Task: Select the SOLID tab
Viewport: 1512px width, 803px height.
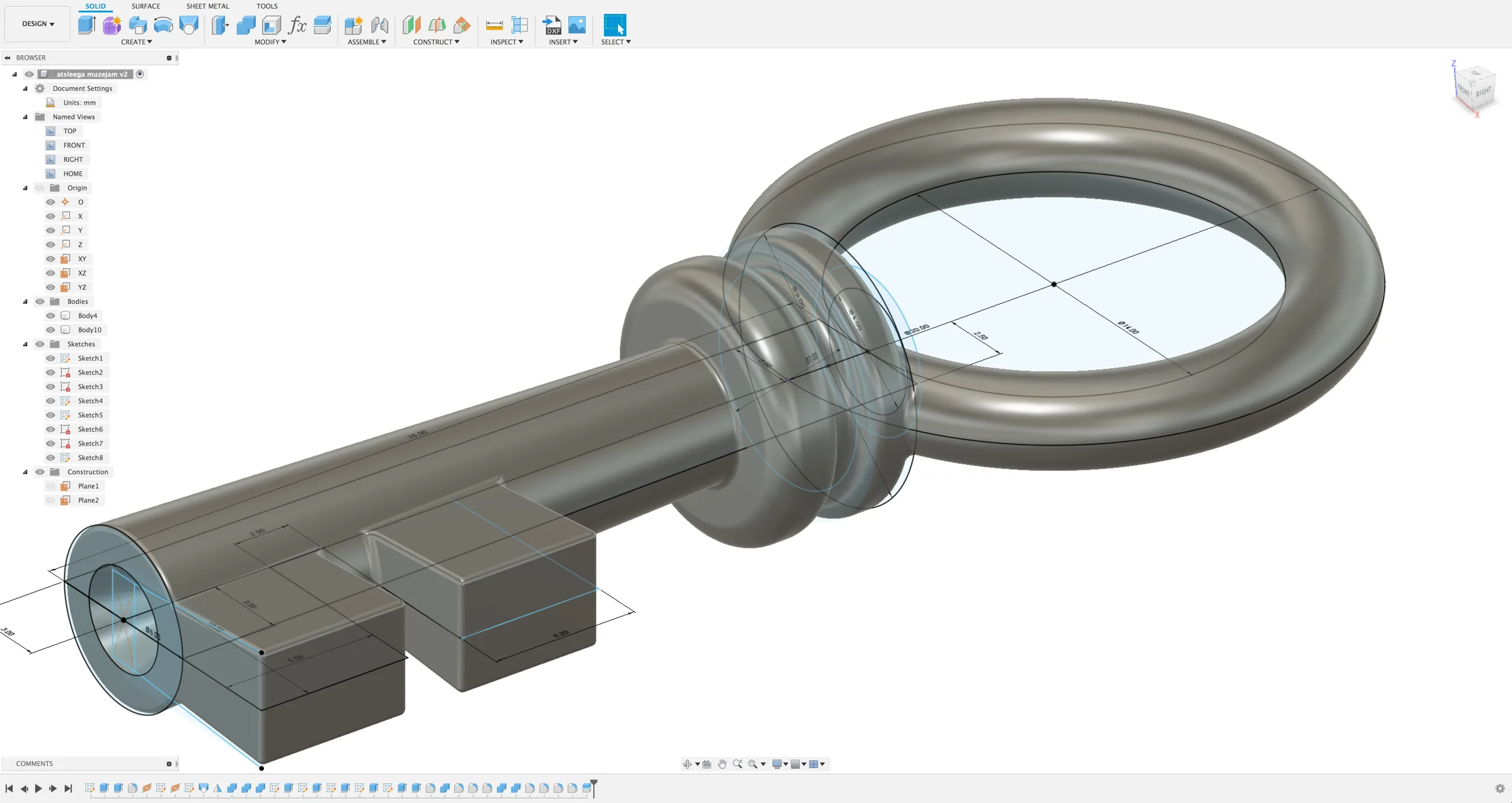Action: click(x=96, y=6)
